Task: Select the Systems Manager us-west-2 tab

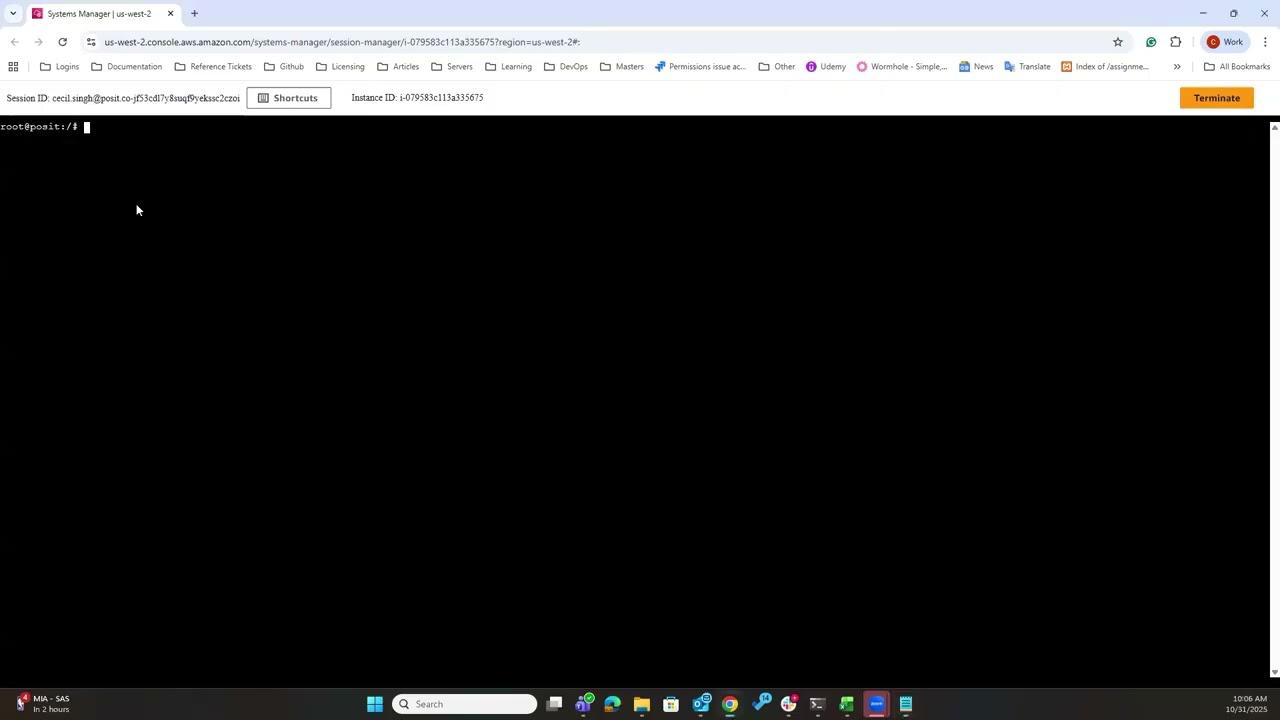Action: pyautogui.click(x=99, y=13)
